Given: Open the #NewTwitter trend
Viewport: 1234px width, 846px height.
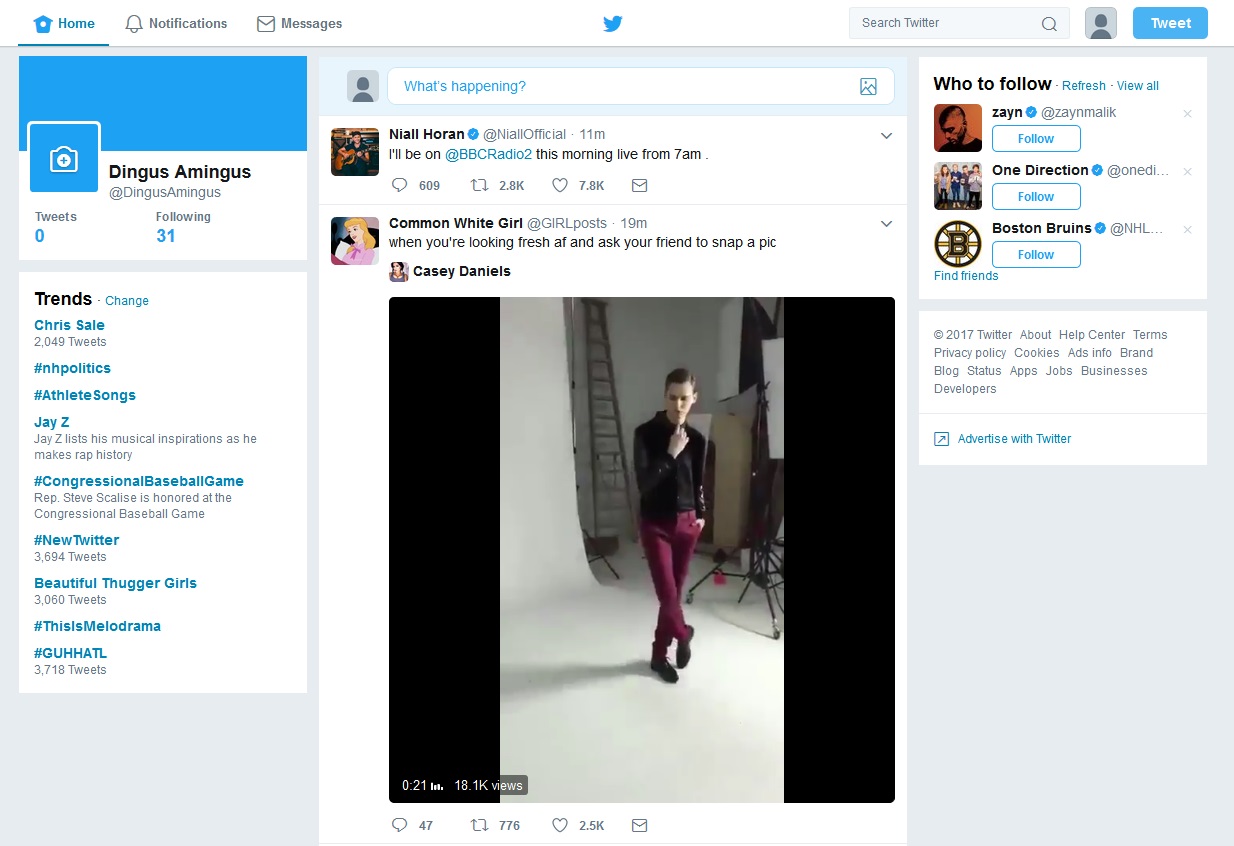Looking at the screenshot, I should pos(77,540).
